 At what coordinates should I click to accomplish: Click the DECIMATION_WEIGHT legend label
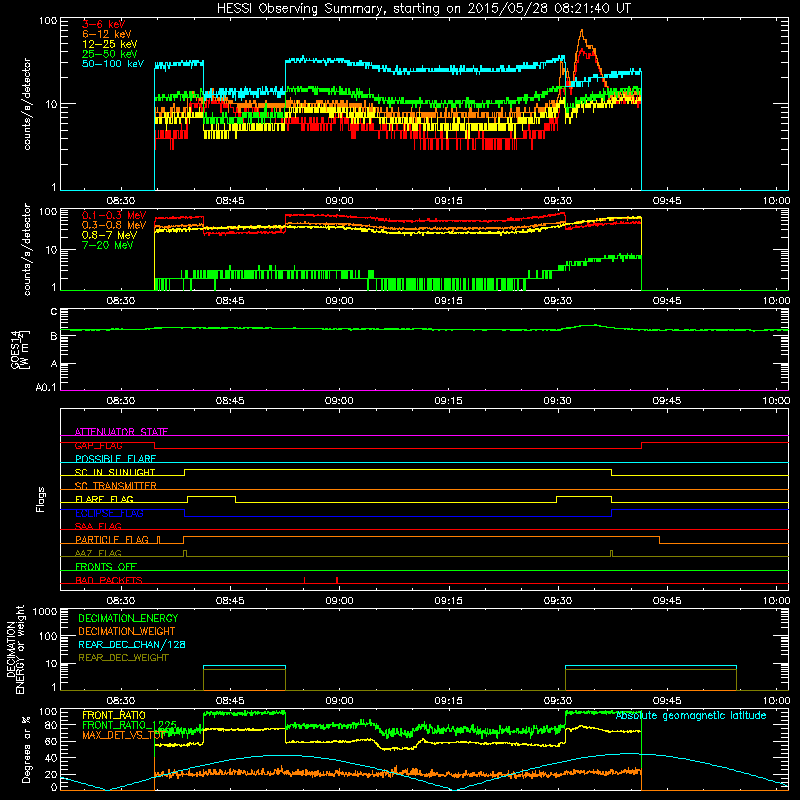click(127, 631)
